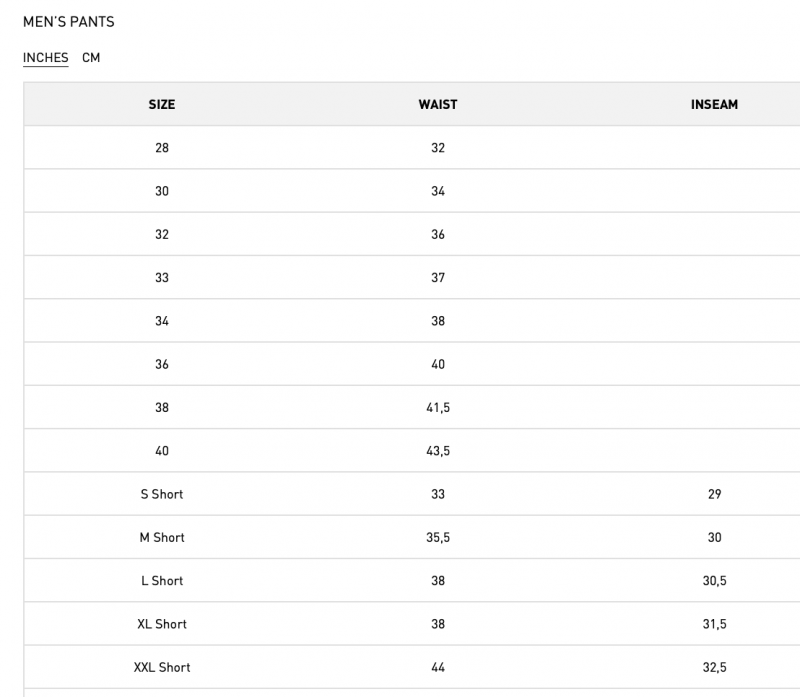The image size is (800, 697).
Task: Select the size 40 cell
Action: (162, 451)
